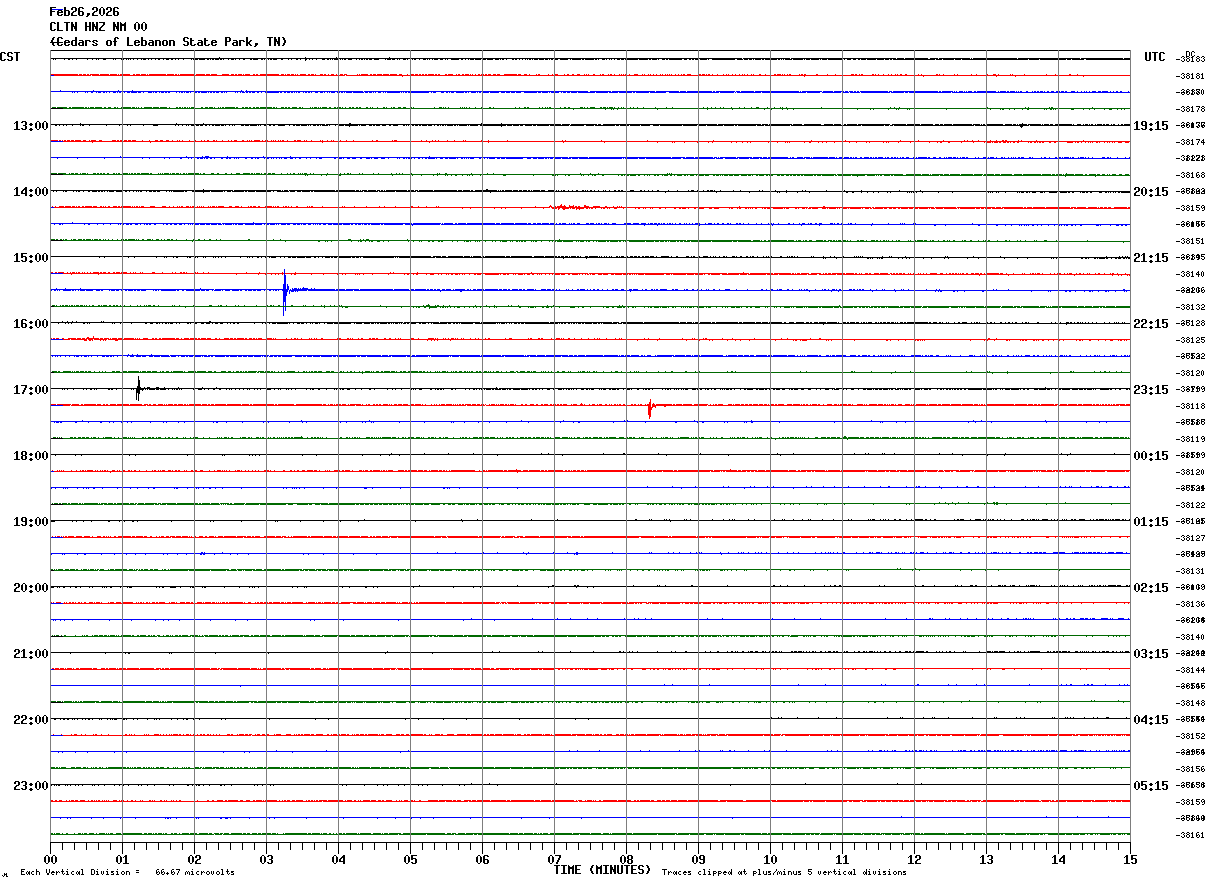Select the date text Feb26,2026
The height and width of the screenshot is (886, 1210).
point(84,12)
